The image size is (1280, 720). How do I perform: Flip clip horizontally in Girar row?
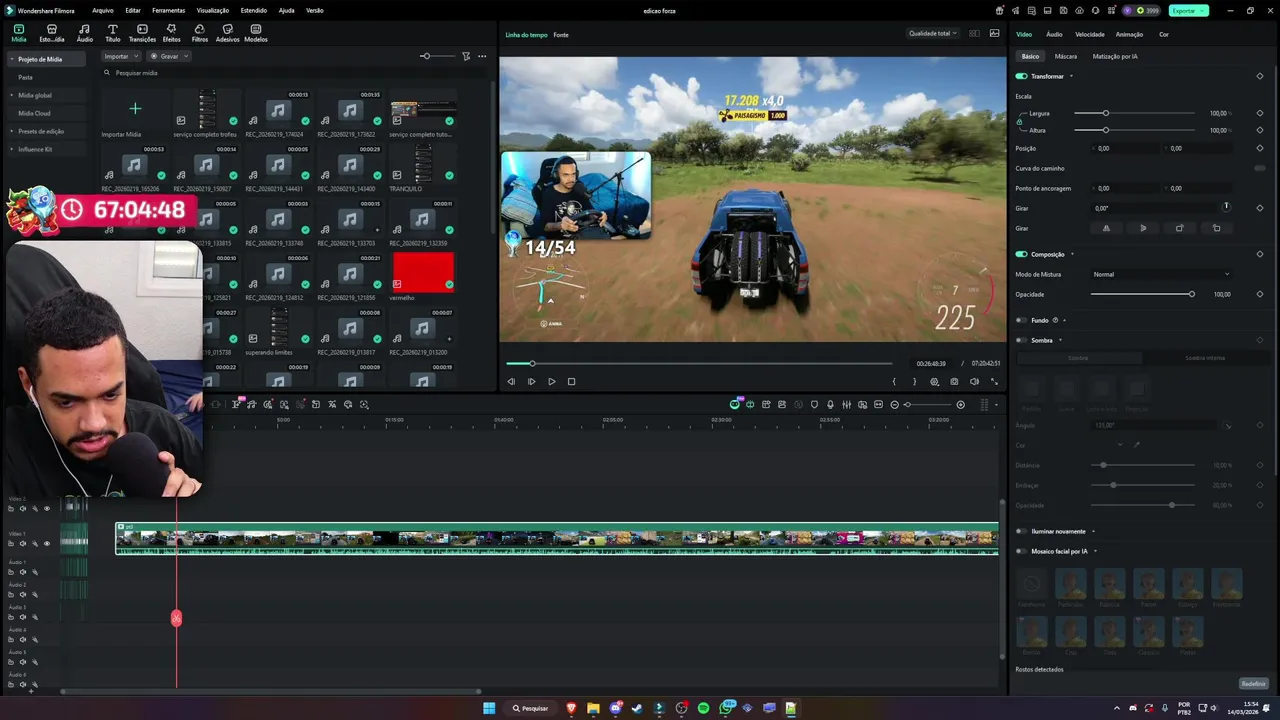coord(1106,228)
